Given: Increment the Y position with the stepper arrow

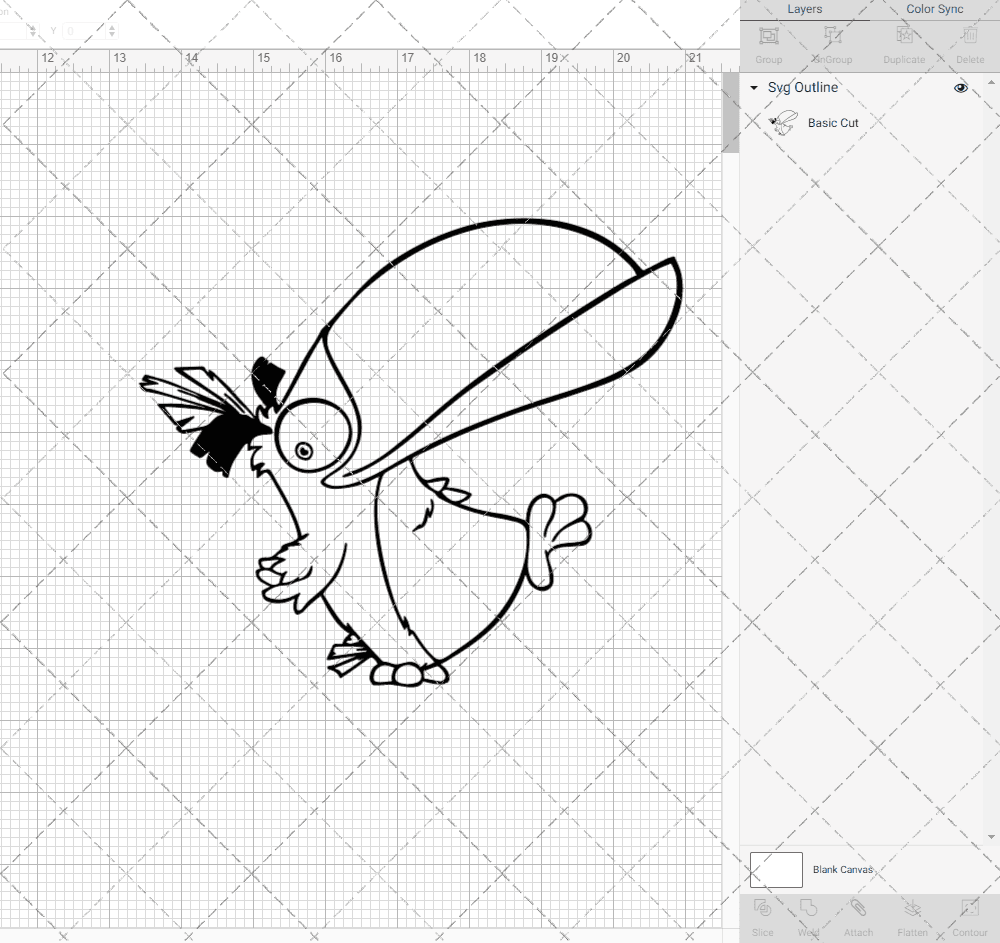Looking at the screenshot, I should (110, 27).
